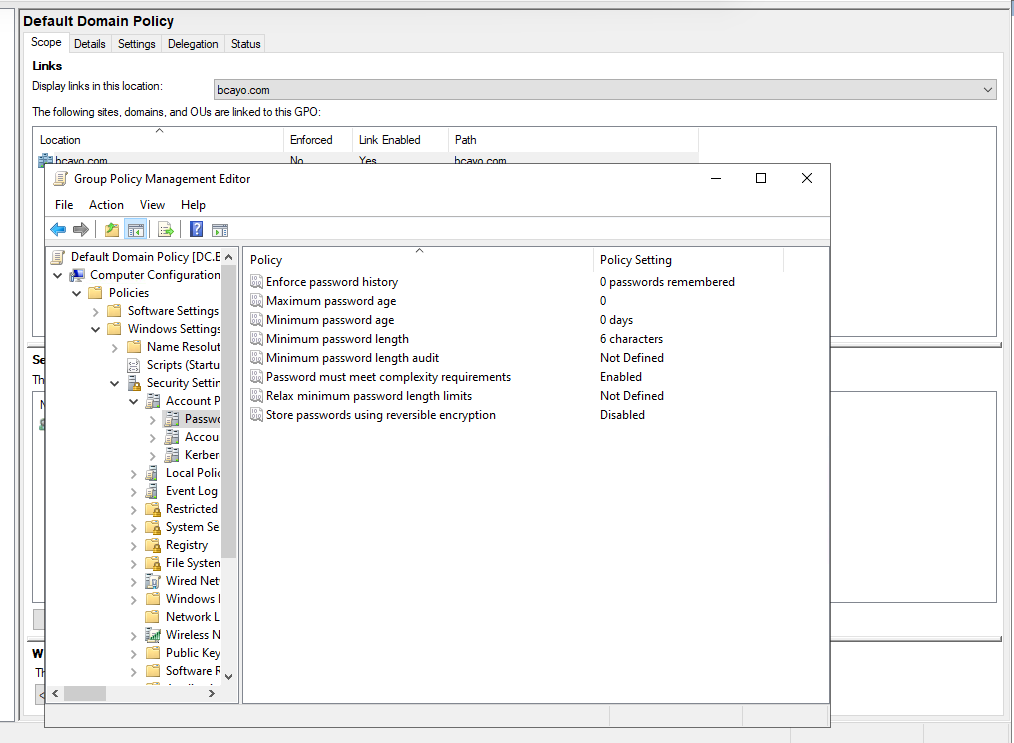Click the Enforced column header
1014x743 pixels.
[x=311, y=140]
